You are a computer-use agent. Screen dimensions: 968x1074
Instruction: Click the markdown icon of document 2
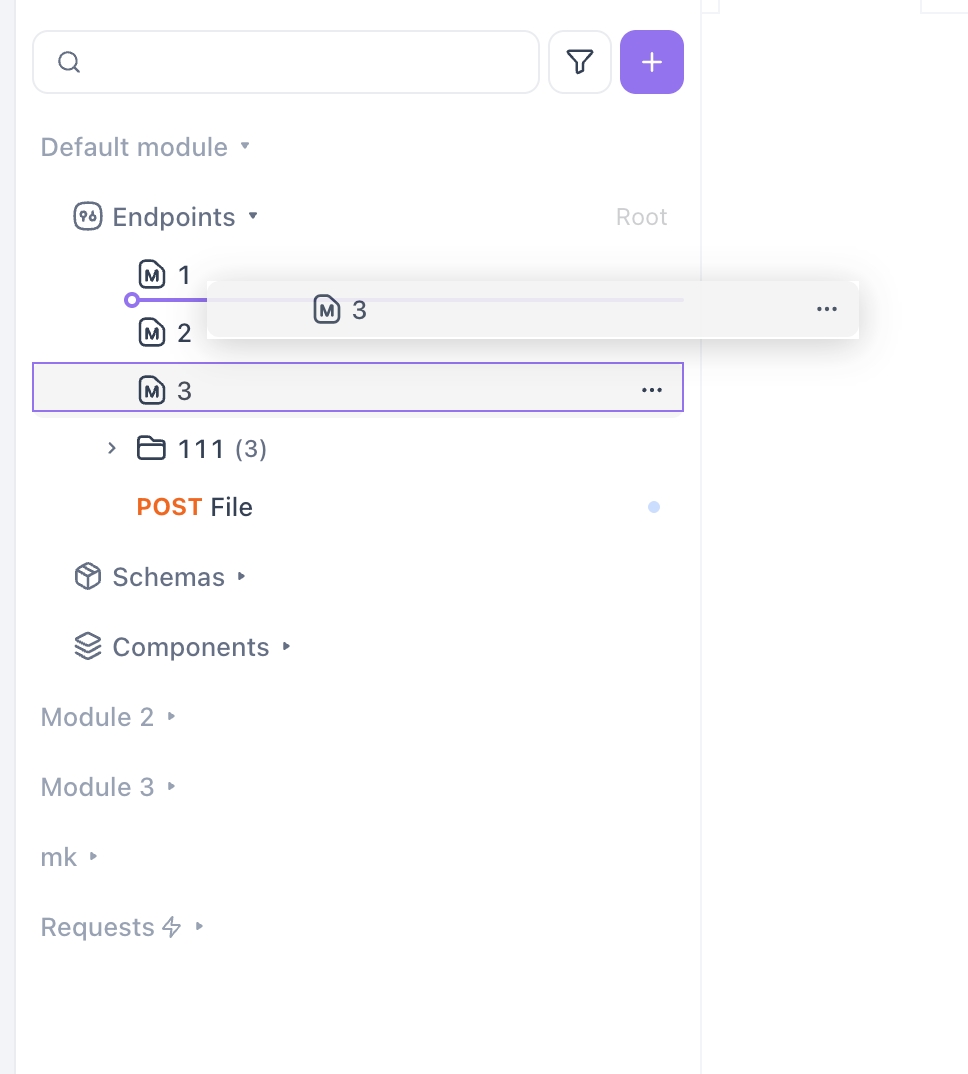[151, 332]
